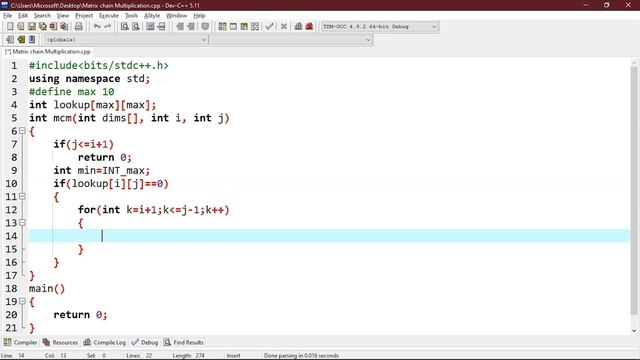Click the Close file toolbar icon
This screenshot has height=360, width=640.
click(53, 27)
